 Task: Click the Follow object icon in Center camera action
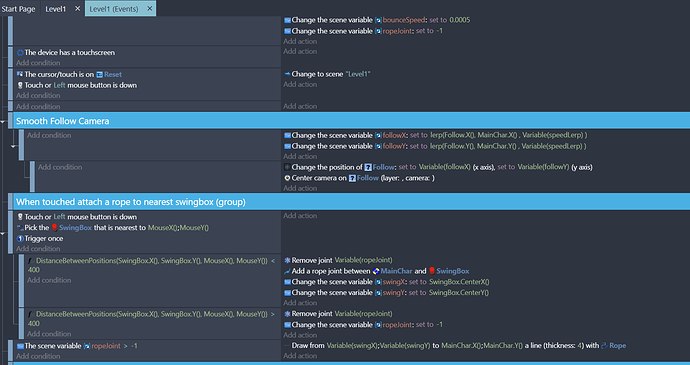click(352, 178)
